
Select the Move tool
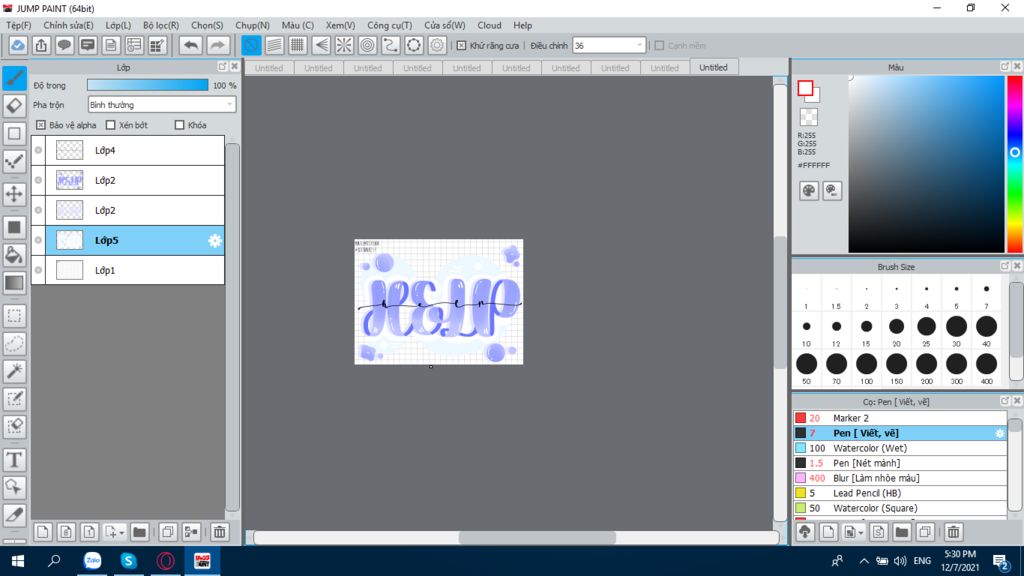point(14,194)
